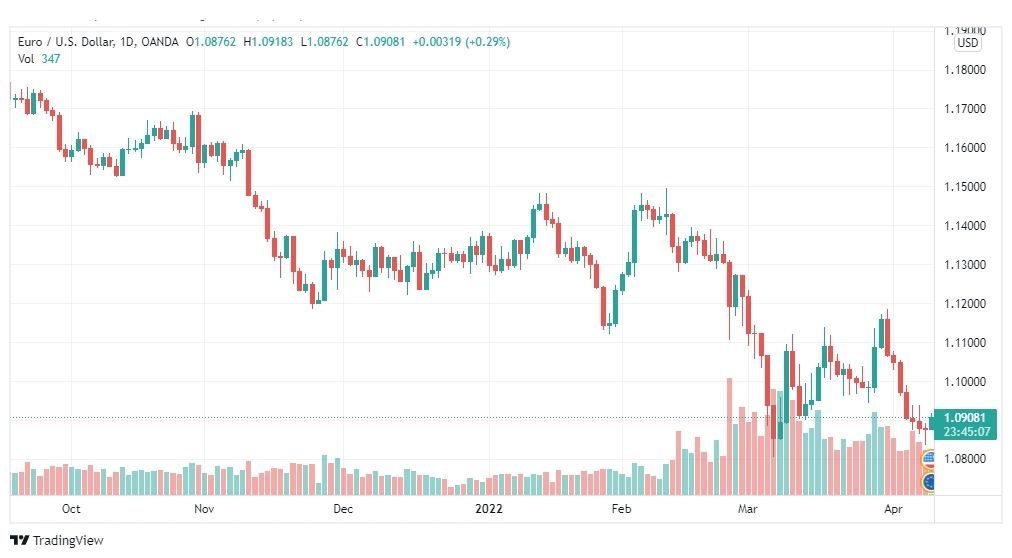The image size is (1012, 558).
Task: Click the tallest volume bar near March
Action: (x=730, y=437)
